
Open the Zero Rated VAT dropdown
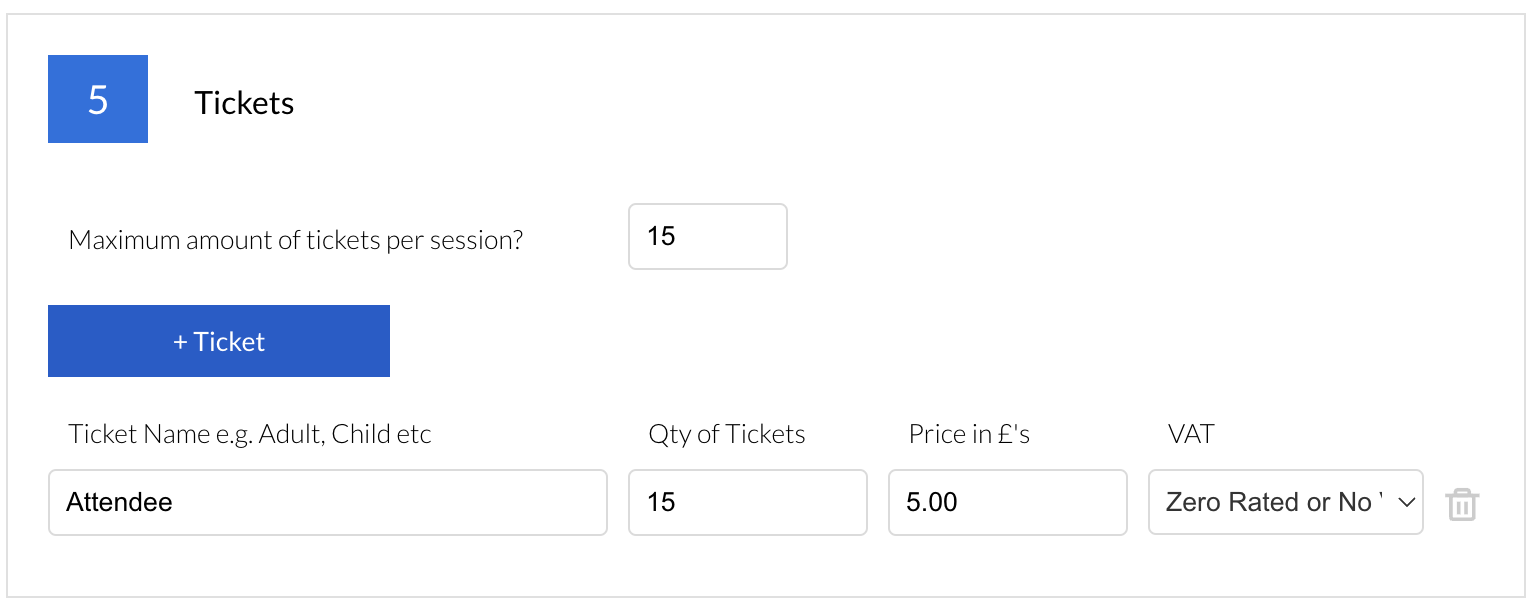tap(1285, 502)
